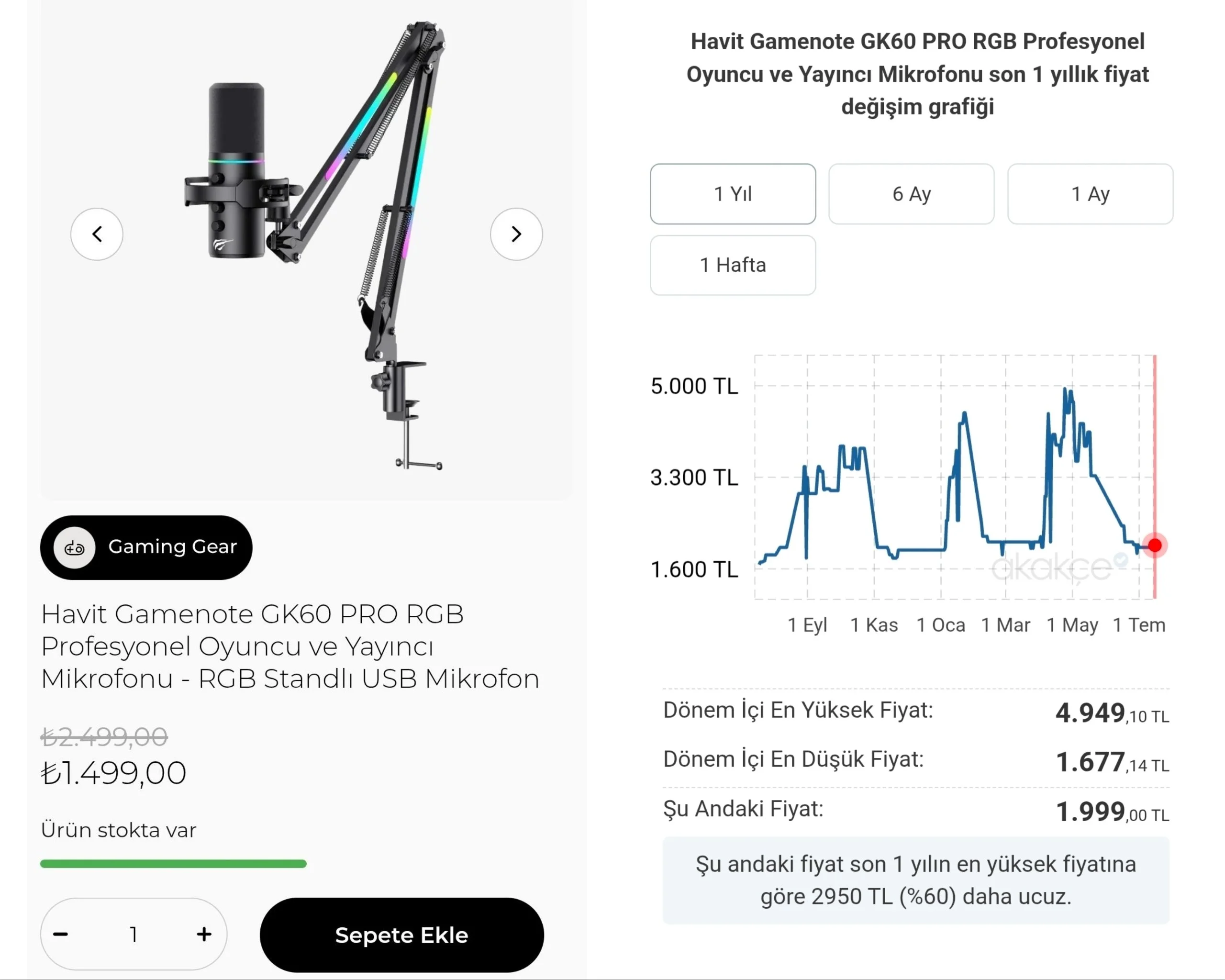Switch chart to 1 Ay range
The image size is (1225, 980).
click(x=1091, y=194)
